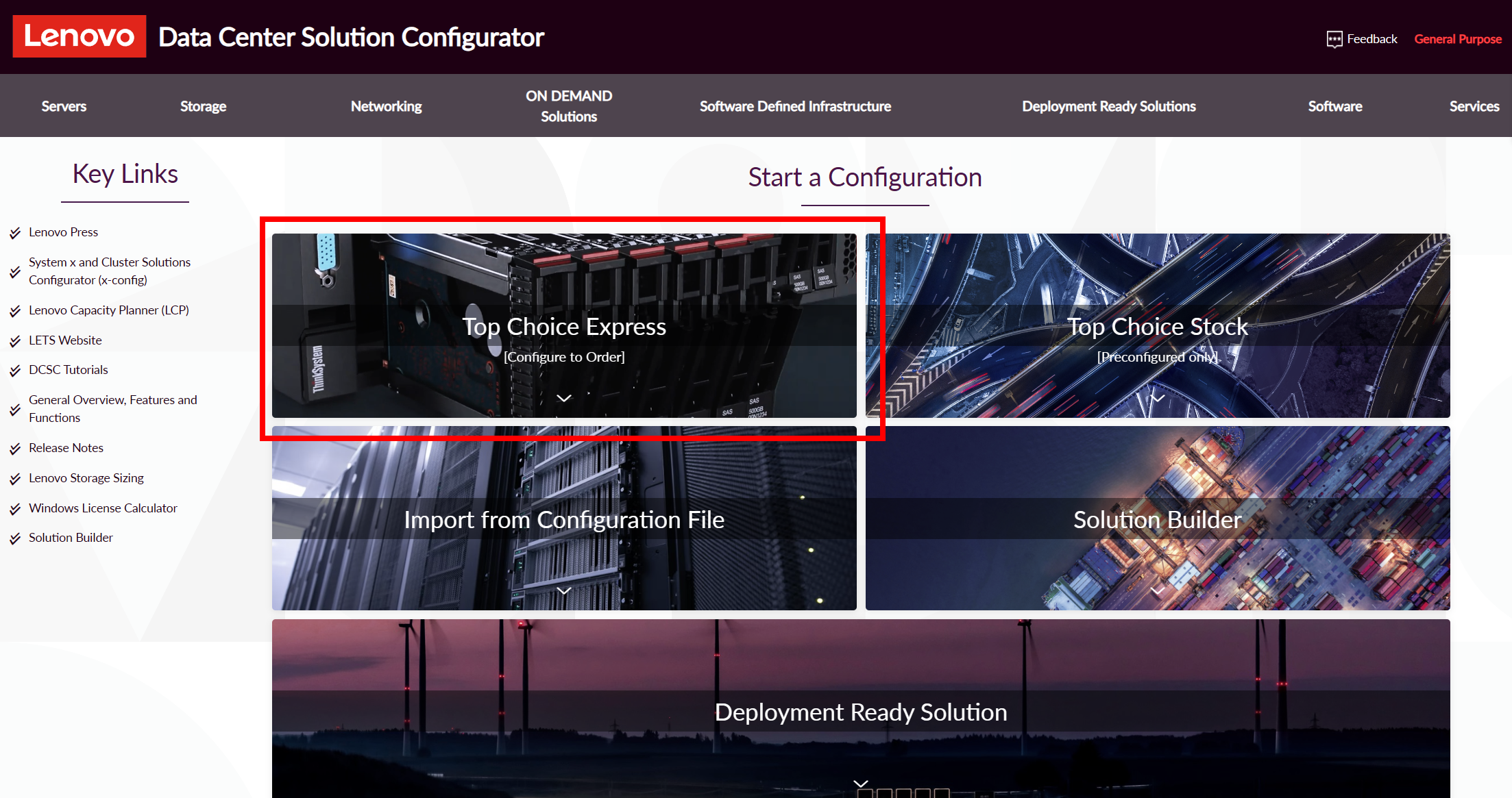Viewport: 1512px width, 798px height.
Task: Click the [Configure to Order] subtitle
Action: coord(564,357)
